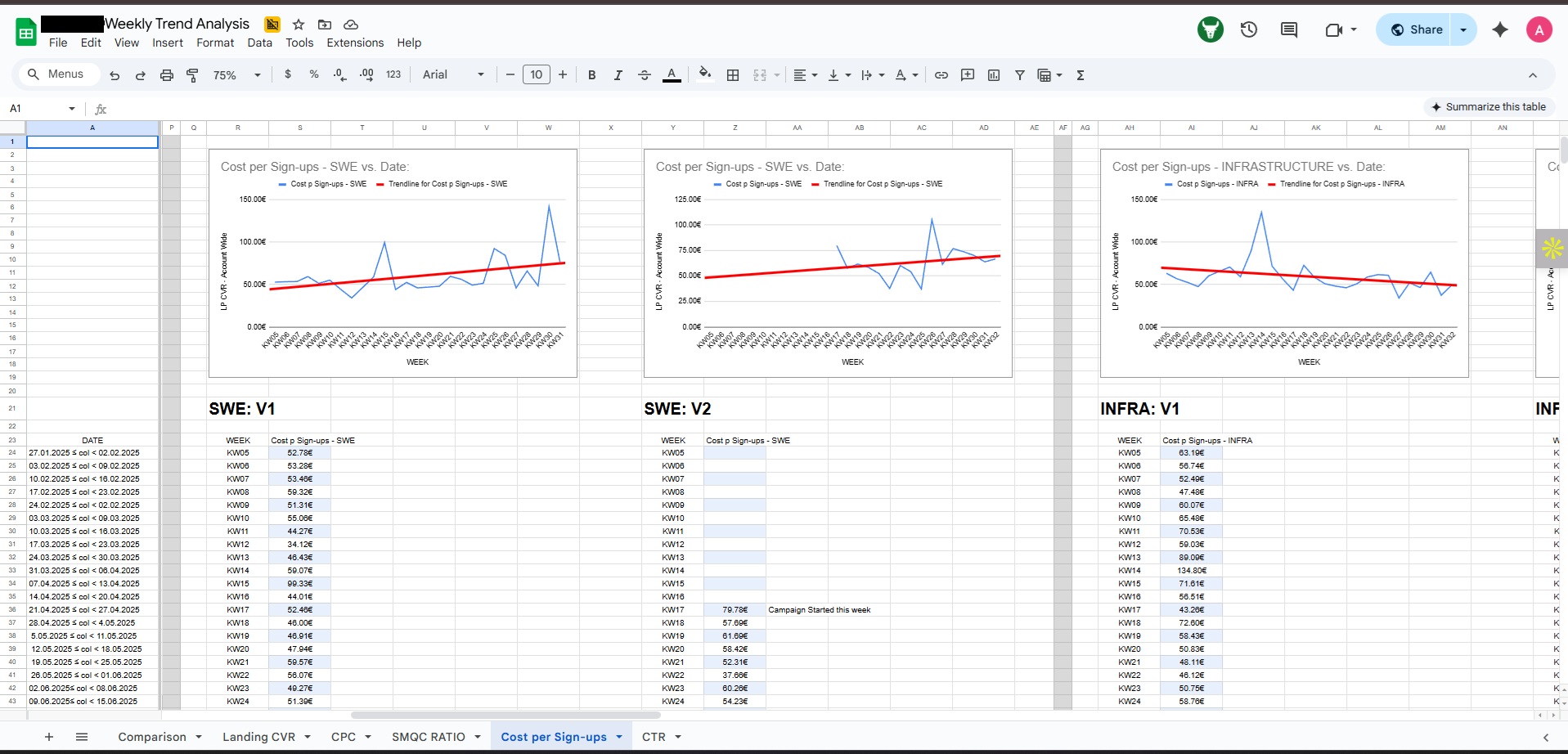Click the print icon in toolbar

pos(167,75)
